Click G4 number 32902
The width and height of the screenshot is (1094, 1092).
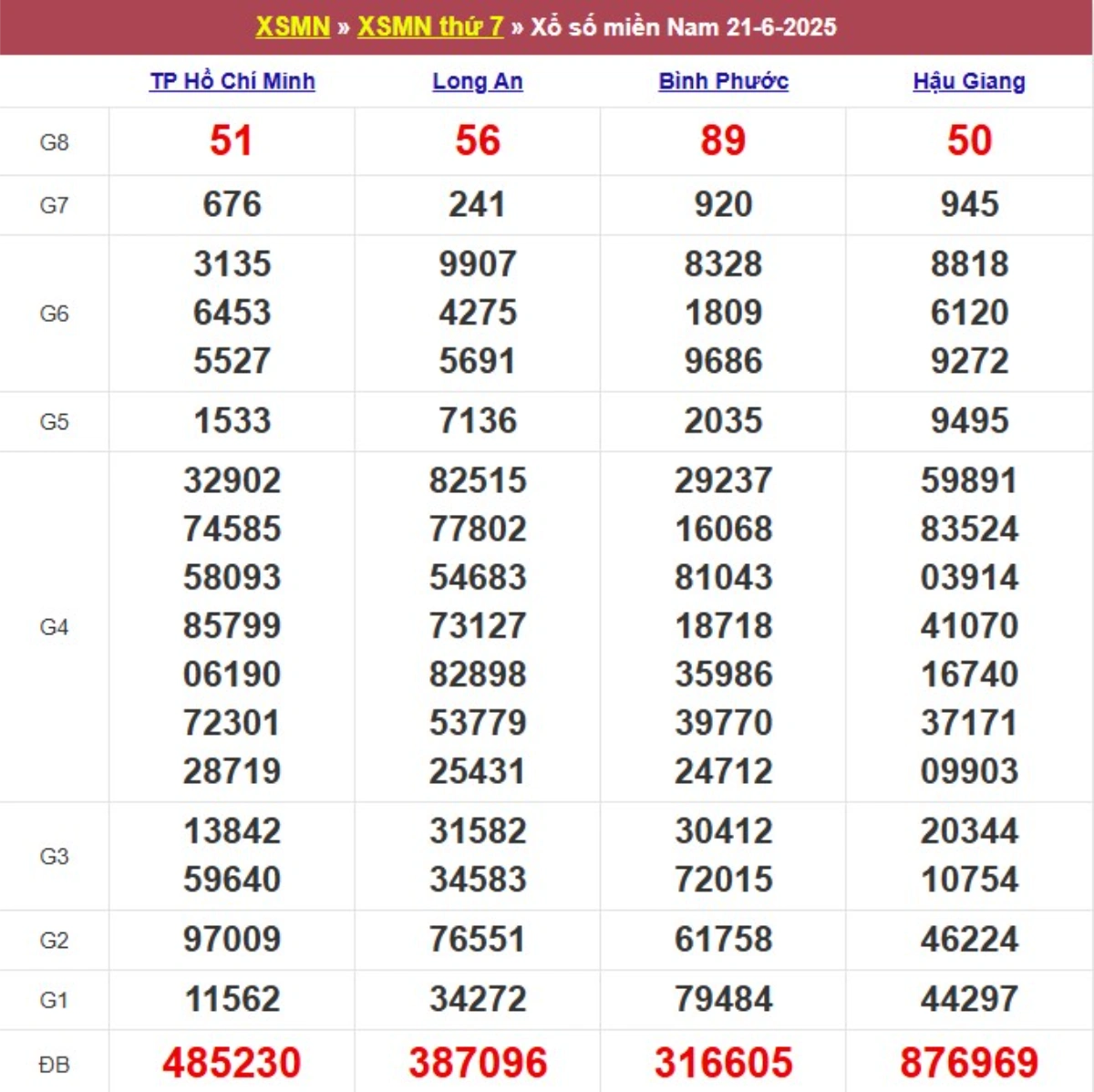pyautogui.click(x=232, y=480)
